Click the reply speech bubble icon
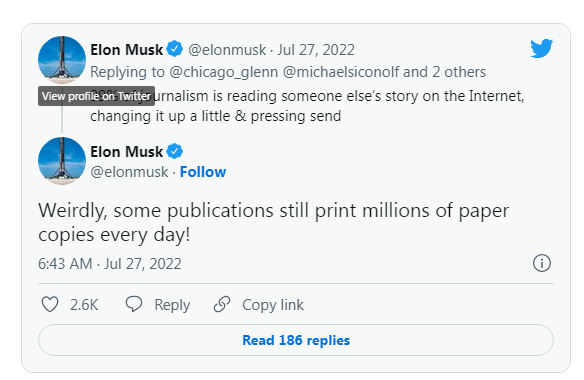584x380 pixels. click(x=134, y=304)
